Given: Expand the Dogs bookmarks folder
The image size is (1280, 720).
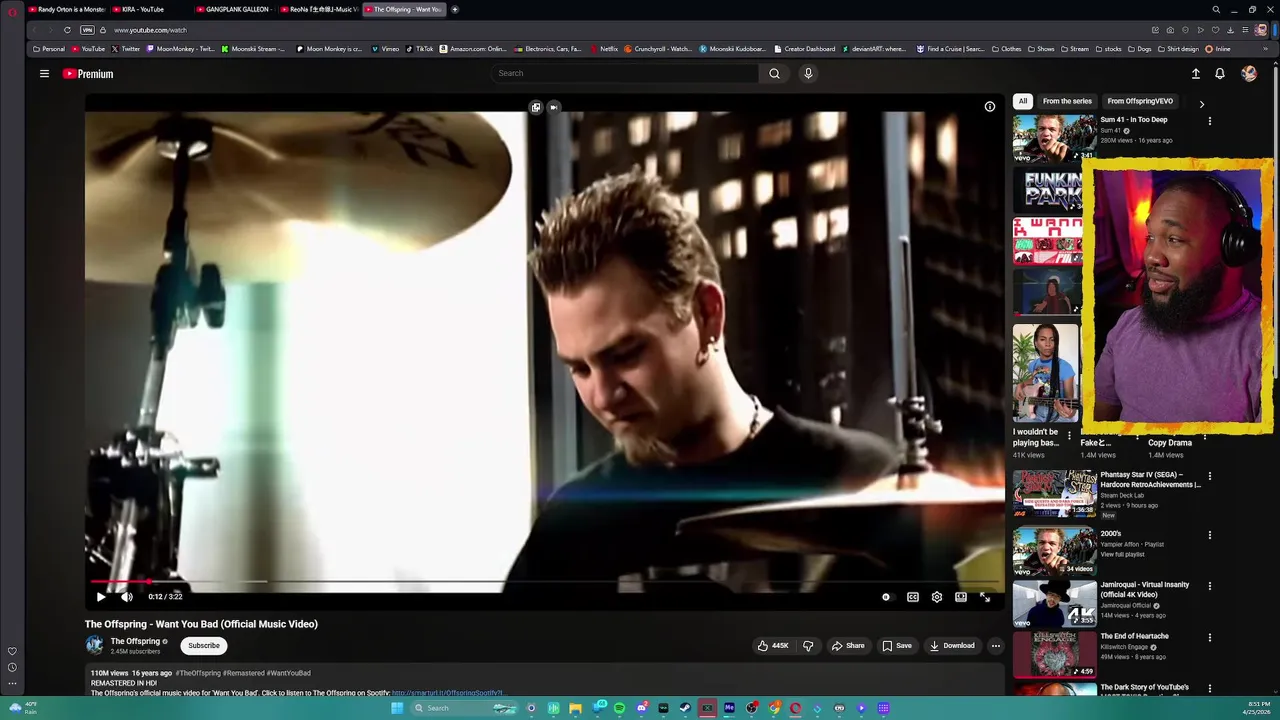Looking at the screenshot, I should [1139, 49].
